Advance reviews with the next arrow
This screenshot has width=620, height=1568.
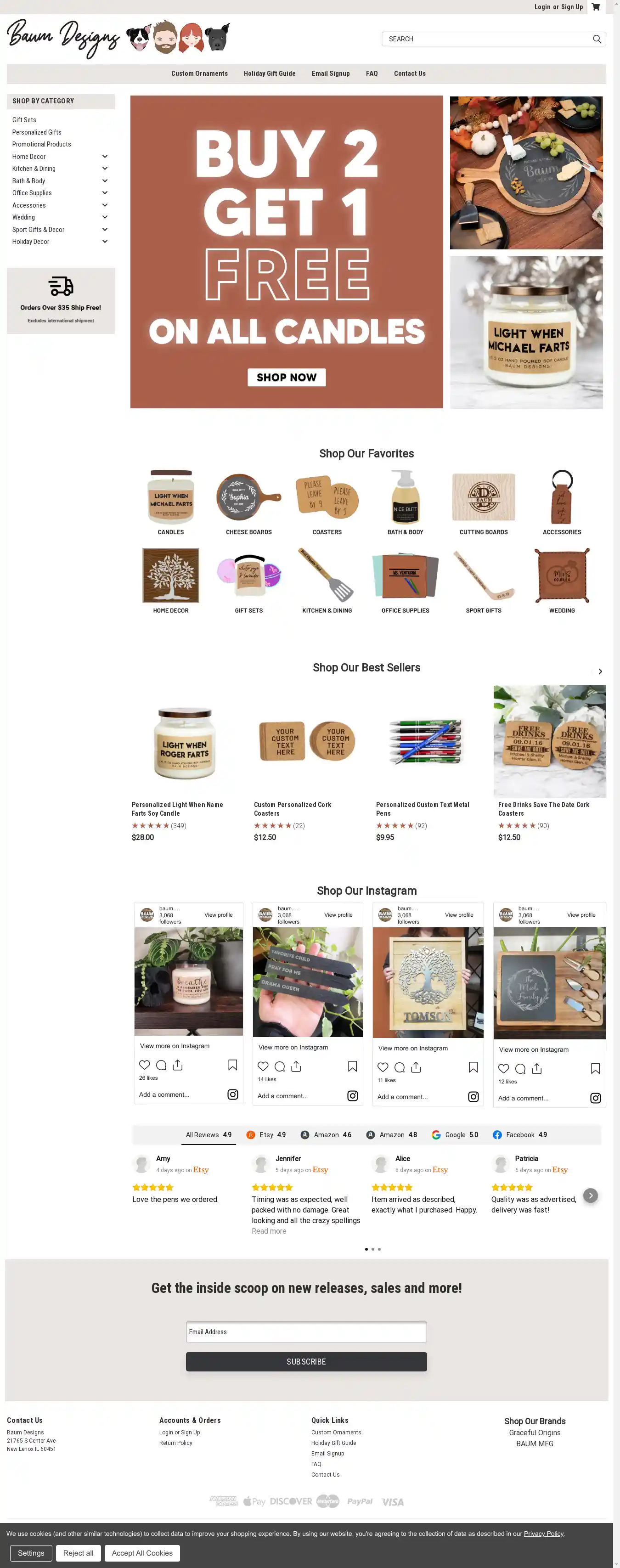[x=590, y=1195]
